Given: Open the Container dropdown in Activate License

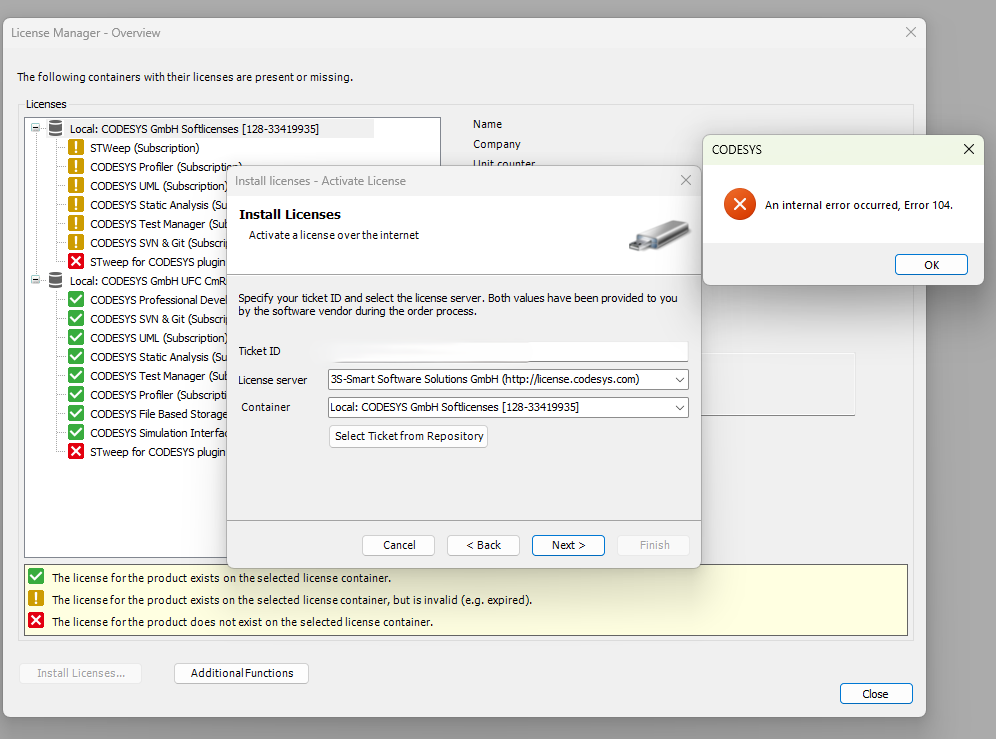Looking at the screenshot, I should point(680,407).
